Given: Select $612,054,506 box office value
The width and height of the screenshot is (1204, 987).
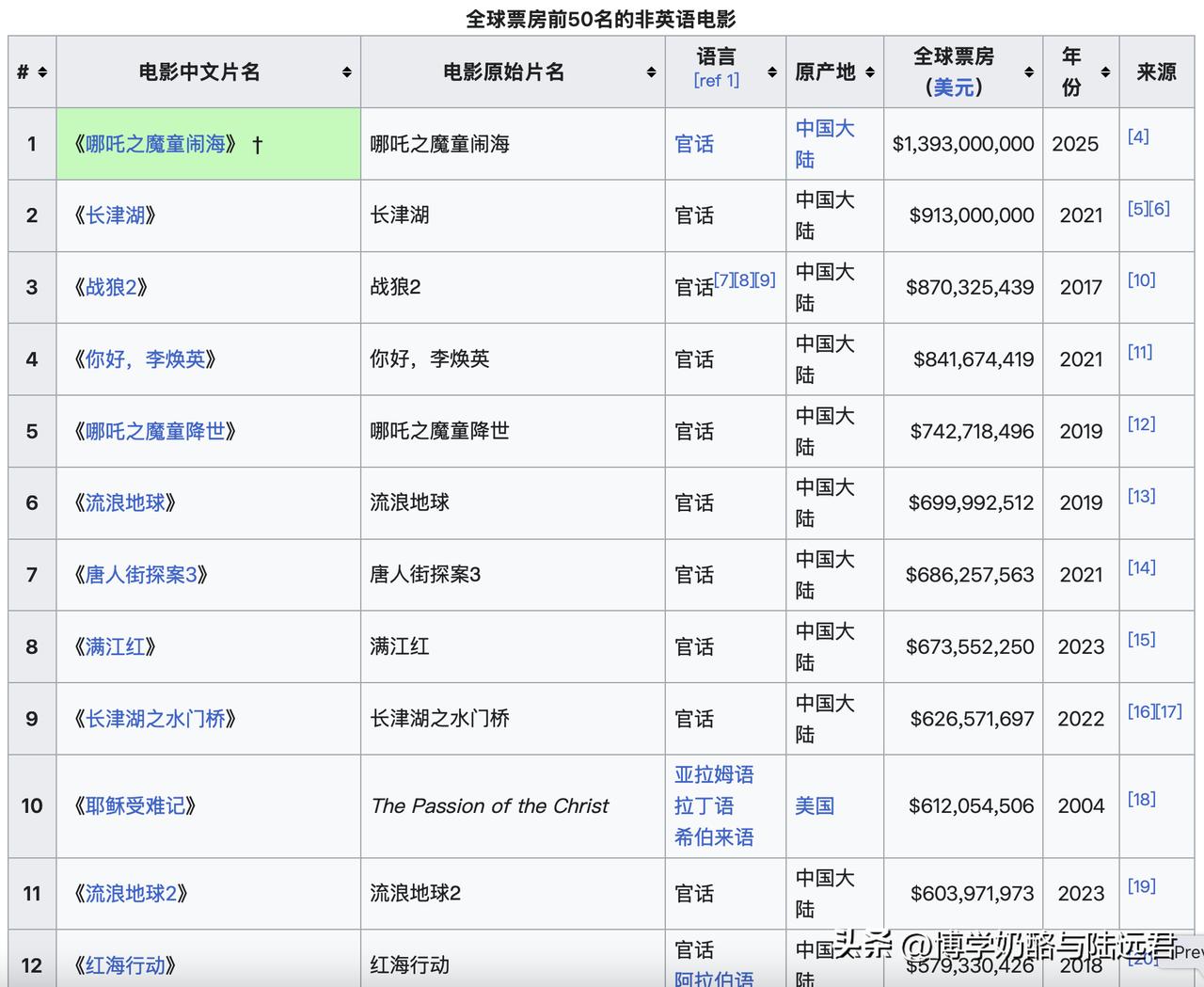Looking at the screenshot, I should 971,805.
